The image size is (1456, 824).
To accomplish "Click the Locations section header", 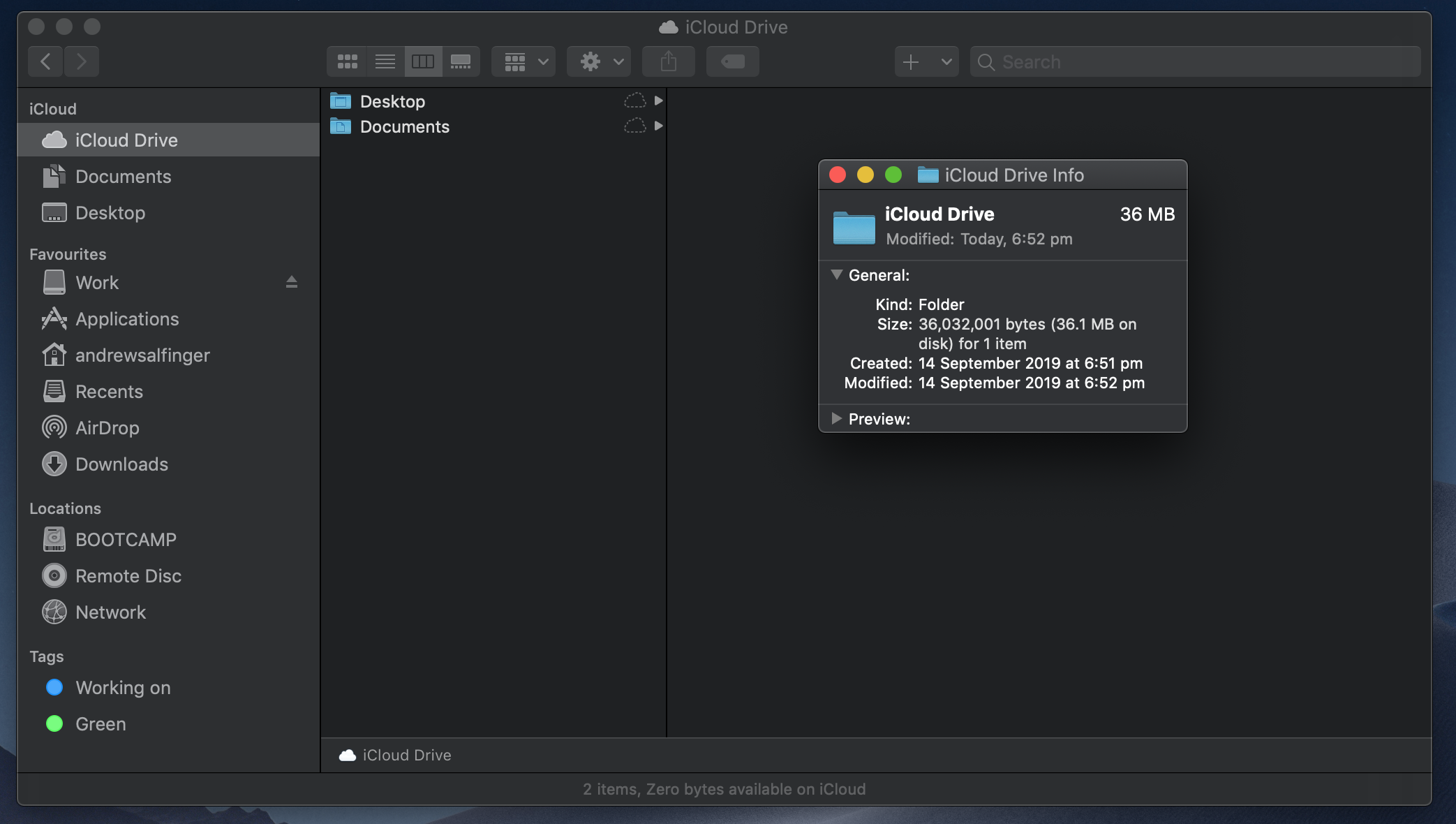I will click(65, 508).
